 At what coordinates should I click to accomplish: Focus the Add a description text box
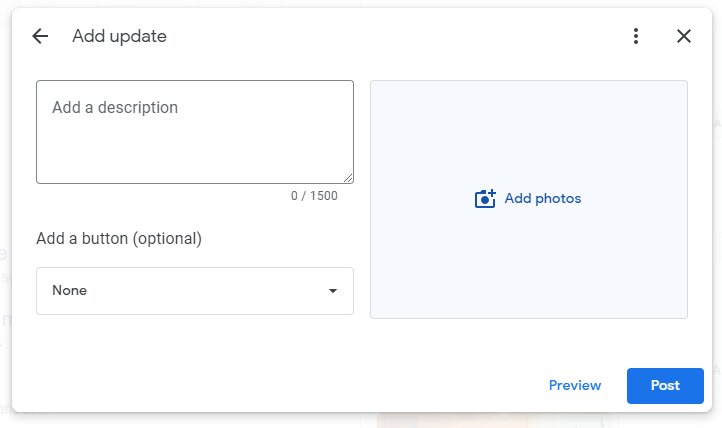pyautogui.click(x=195, y=132)
